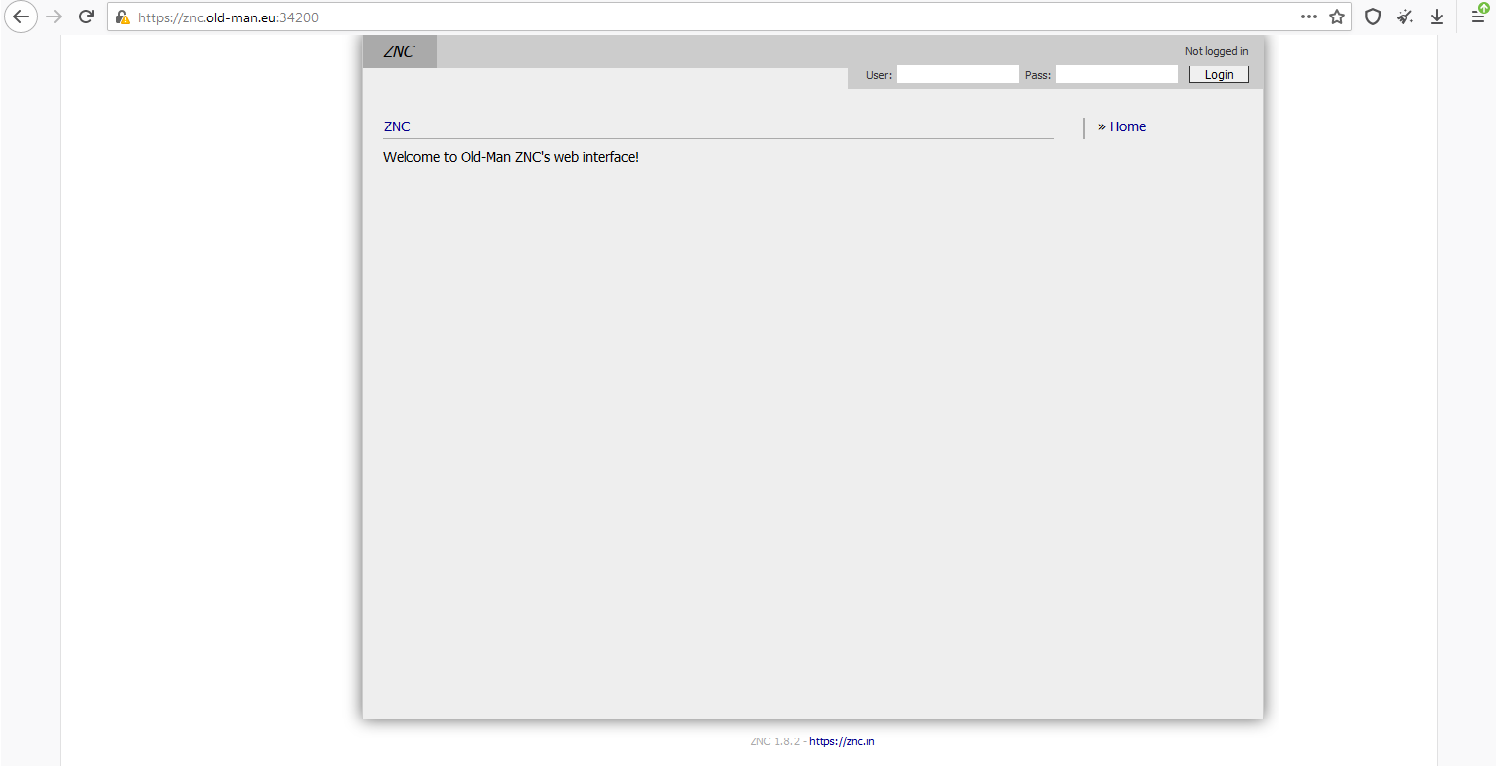Click the address bar URL text
Viewport: 1496px width, 766px height.
[x=229, y=17]
